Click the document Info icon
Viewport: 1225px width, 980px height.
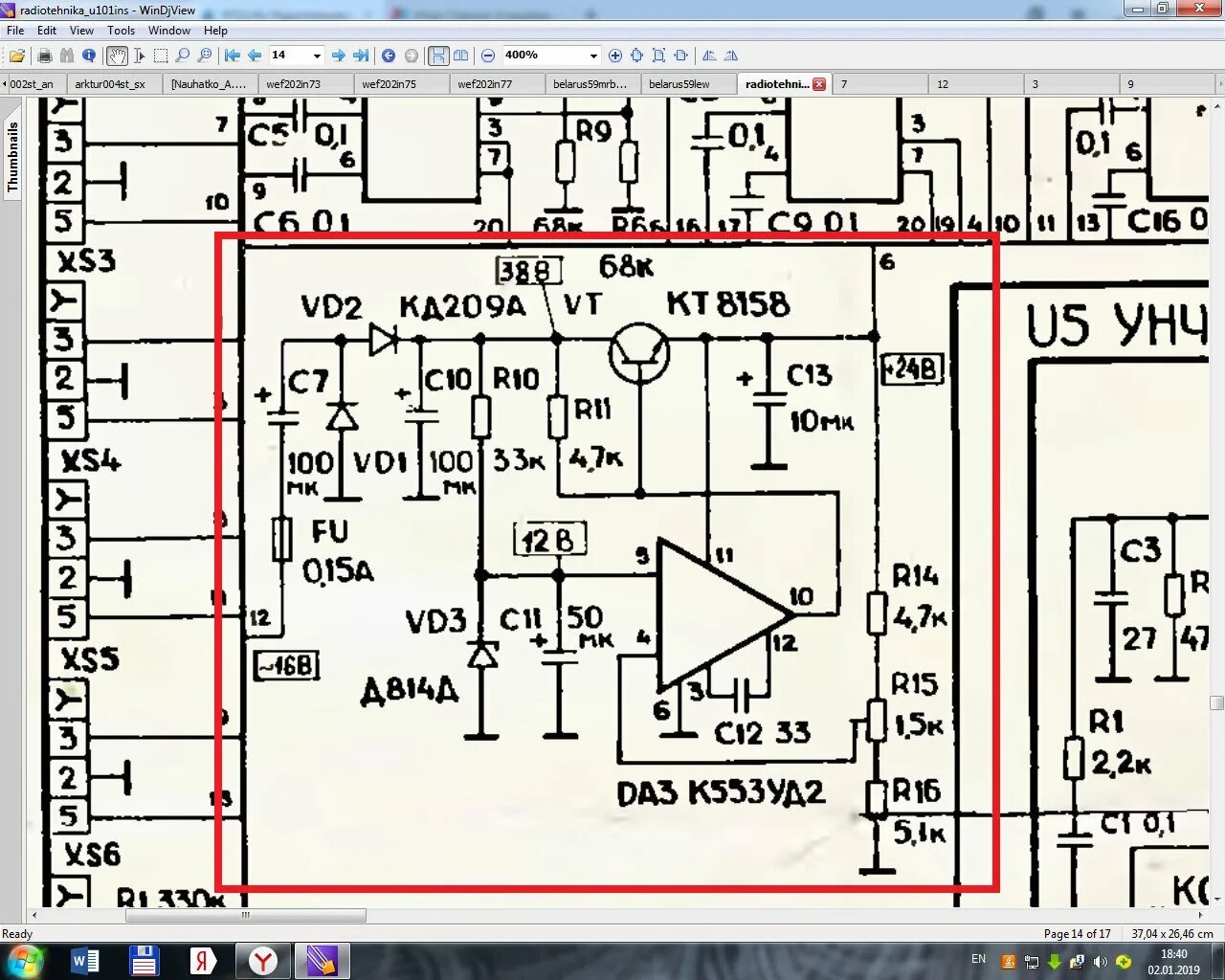(x=89, y=56)
